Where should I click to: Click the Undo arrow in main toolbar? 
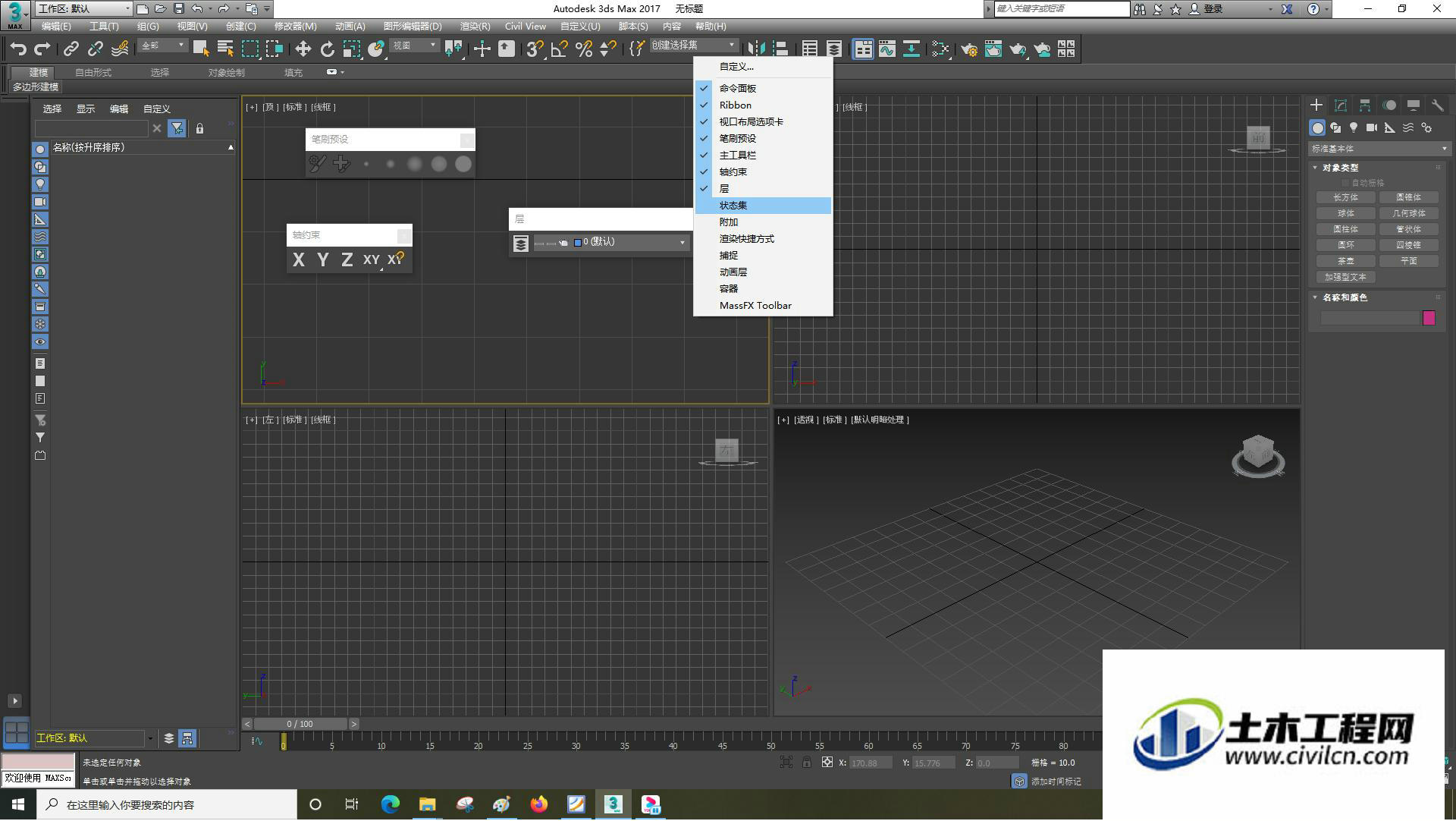click(18, 49)
